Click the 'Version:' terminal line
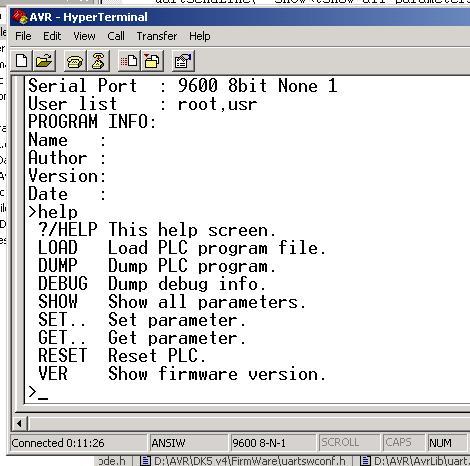This screenshot has width=470, height=466. (x=67, y=176)
